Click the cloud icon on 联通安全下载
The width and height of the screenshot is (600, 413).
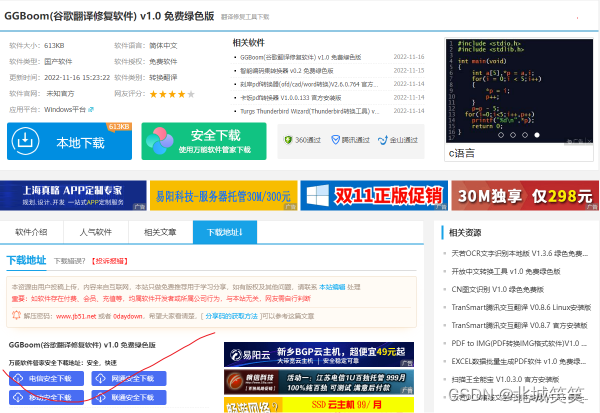tap(101, 397)
